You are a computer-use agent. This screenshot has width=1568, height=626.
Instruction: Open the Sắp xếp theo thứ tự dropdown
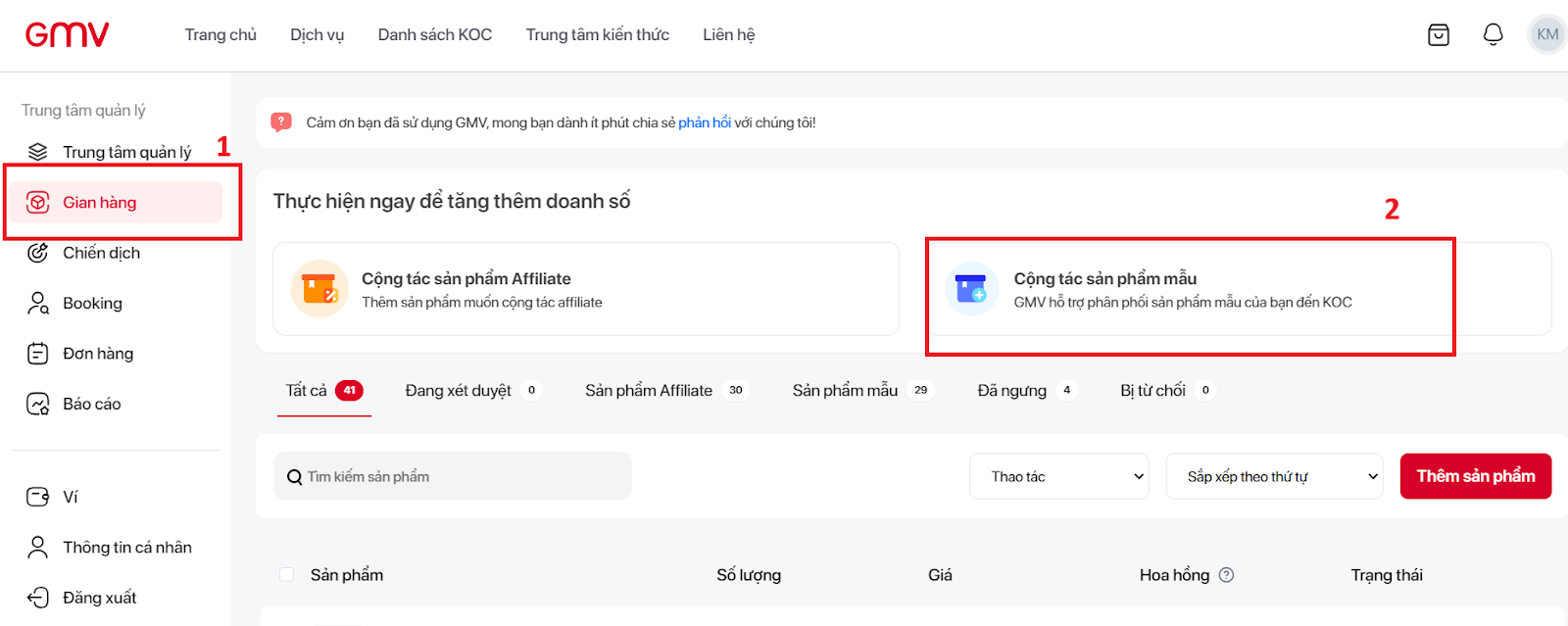tap(1274, 476)
